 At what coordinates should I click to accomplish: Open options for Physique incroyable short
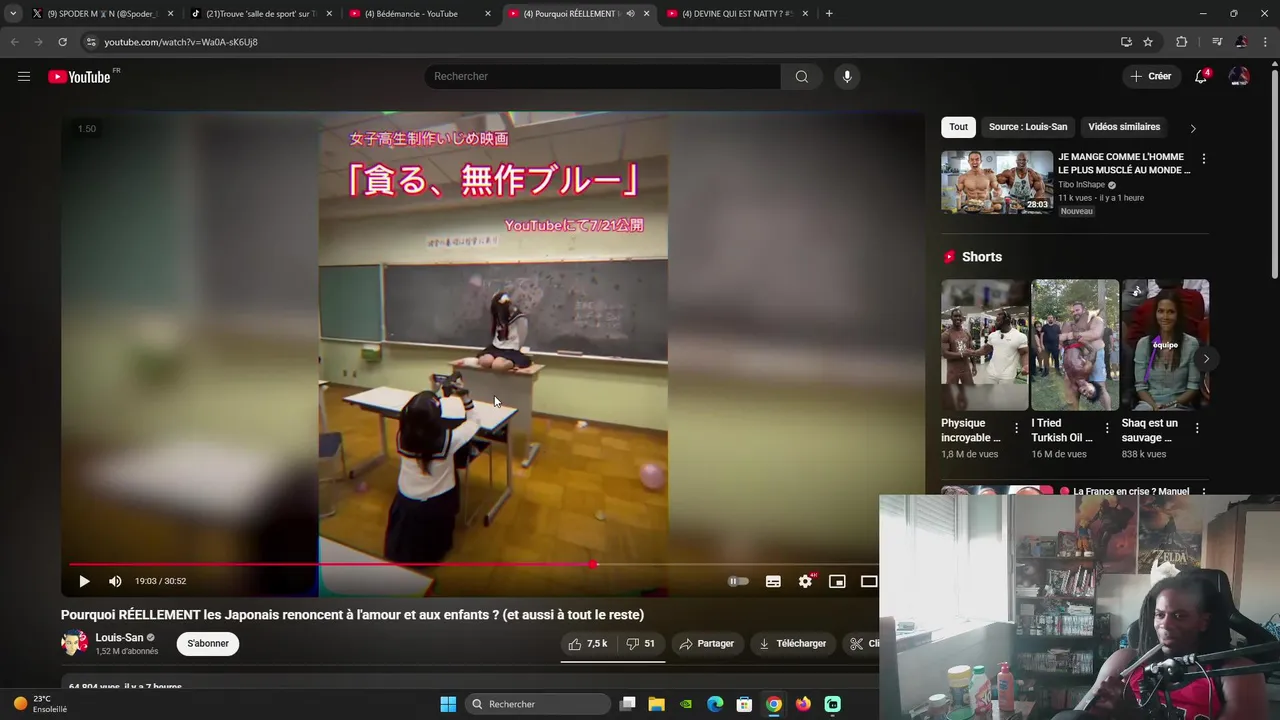click(1017, 428)
